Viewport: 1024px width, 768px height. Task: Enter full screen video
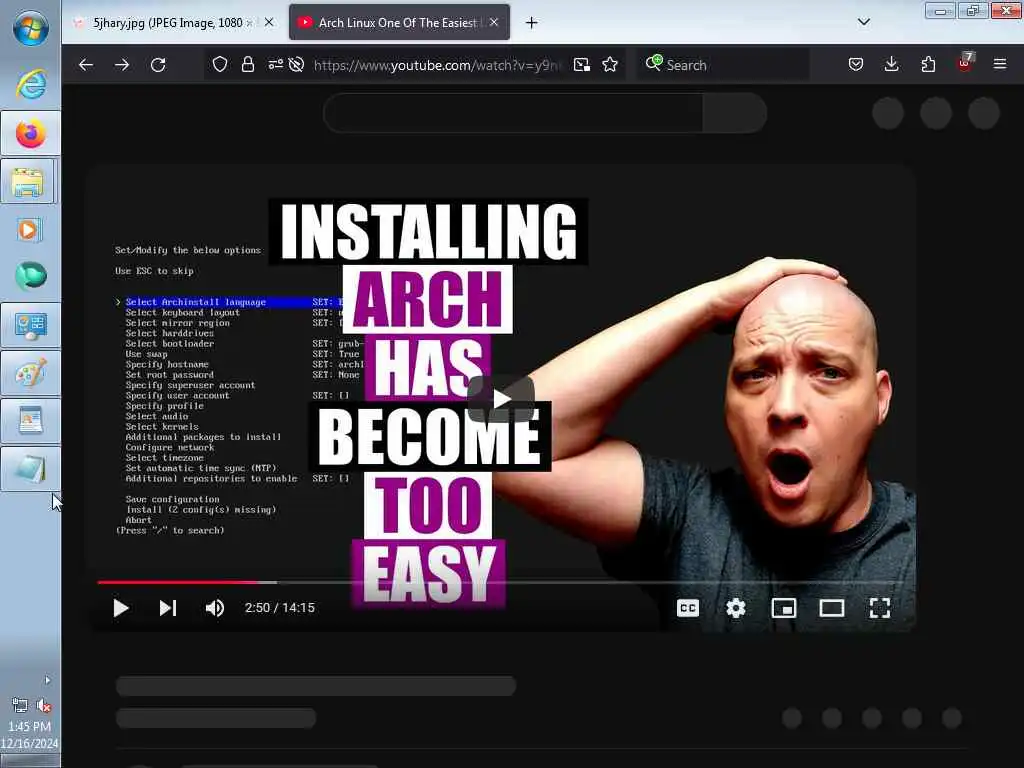tap(880, 608)
